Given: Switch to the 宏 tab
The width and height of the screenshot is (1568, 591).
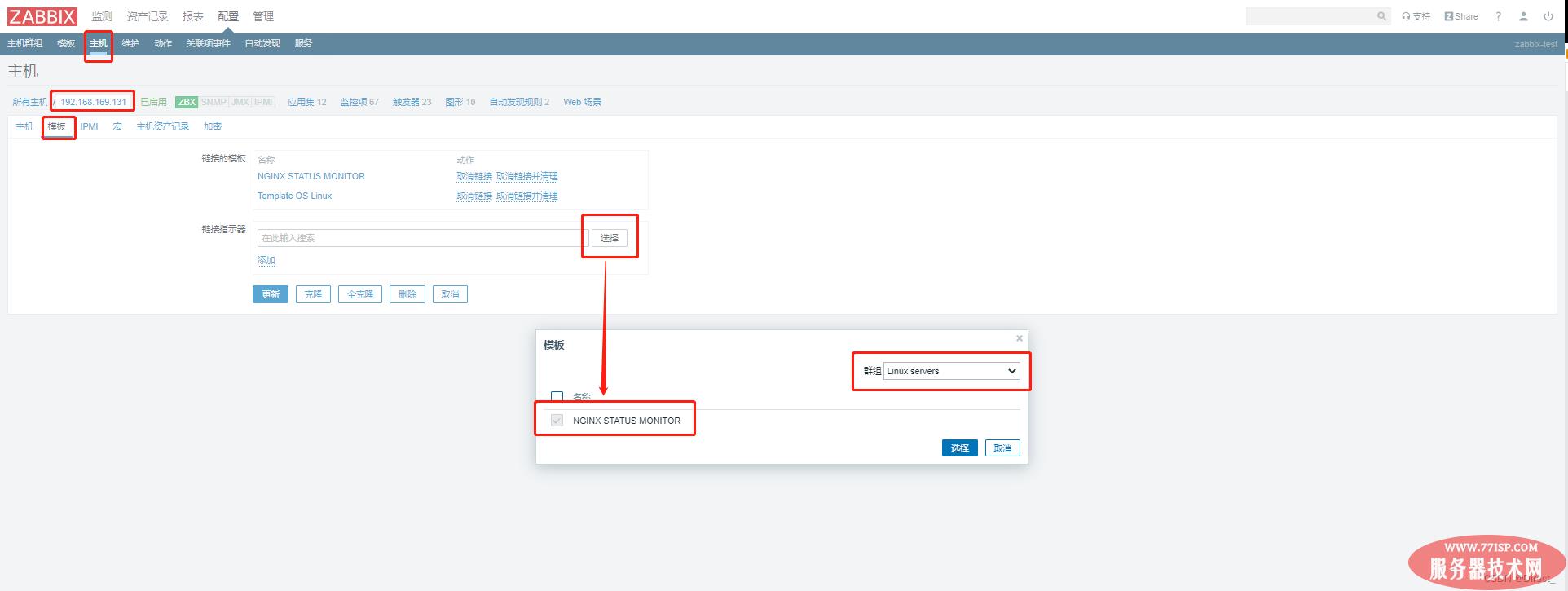Looking at the screenshot, I should (x=117, y=126).
